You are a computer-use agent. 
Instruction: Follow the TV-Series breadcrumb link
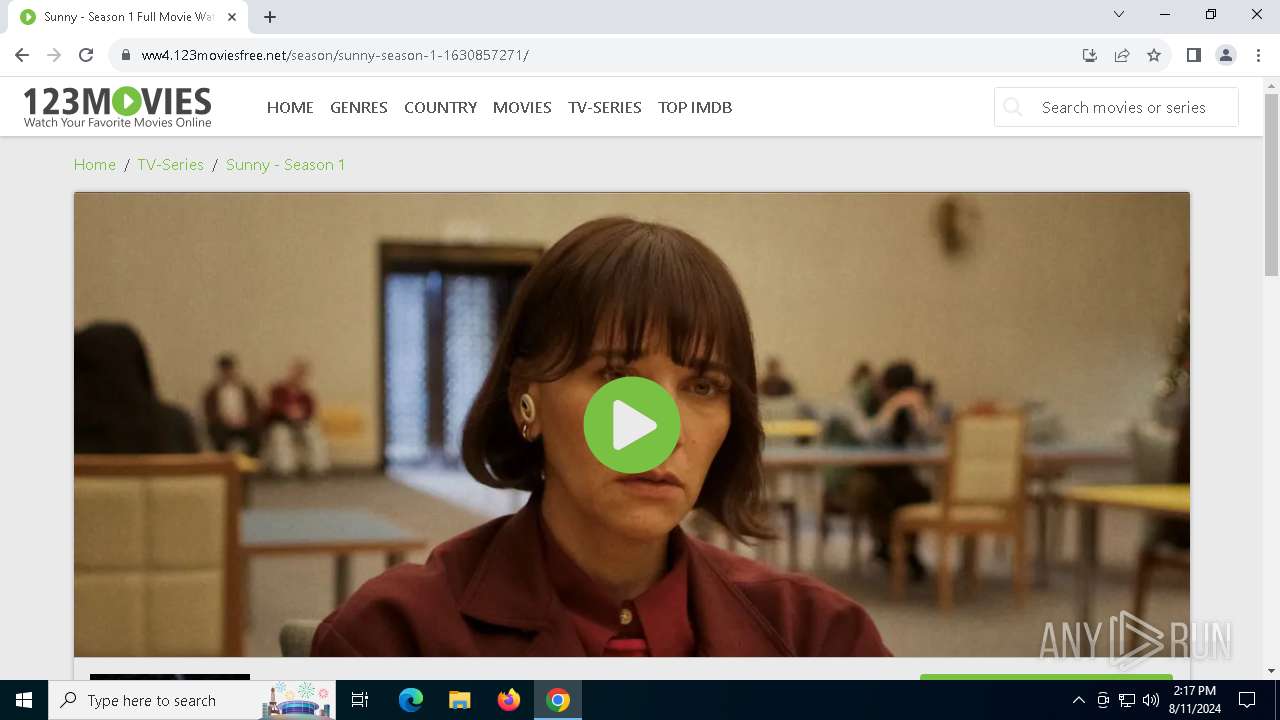(170, 164)
